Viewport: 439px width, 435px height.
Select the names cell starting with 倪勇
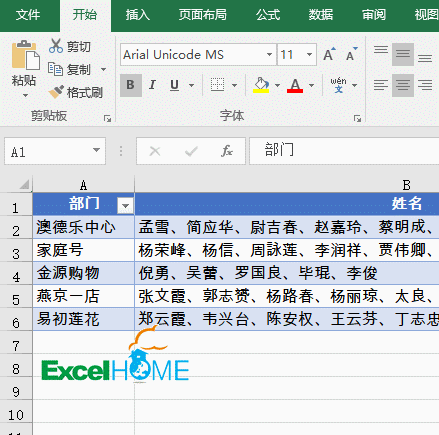[287, 273]
